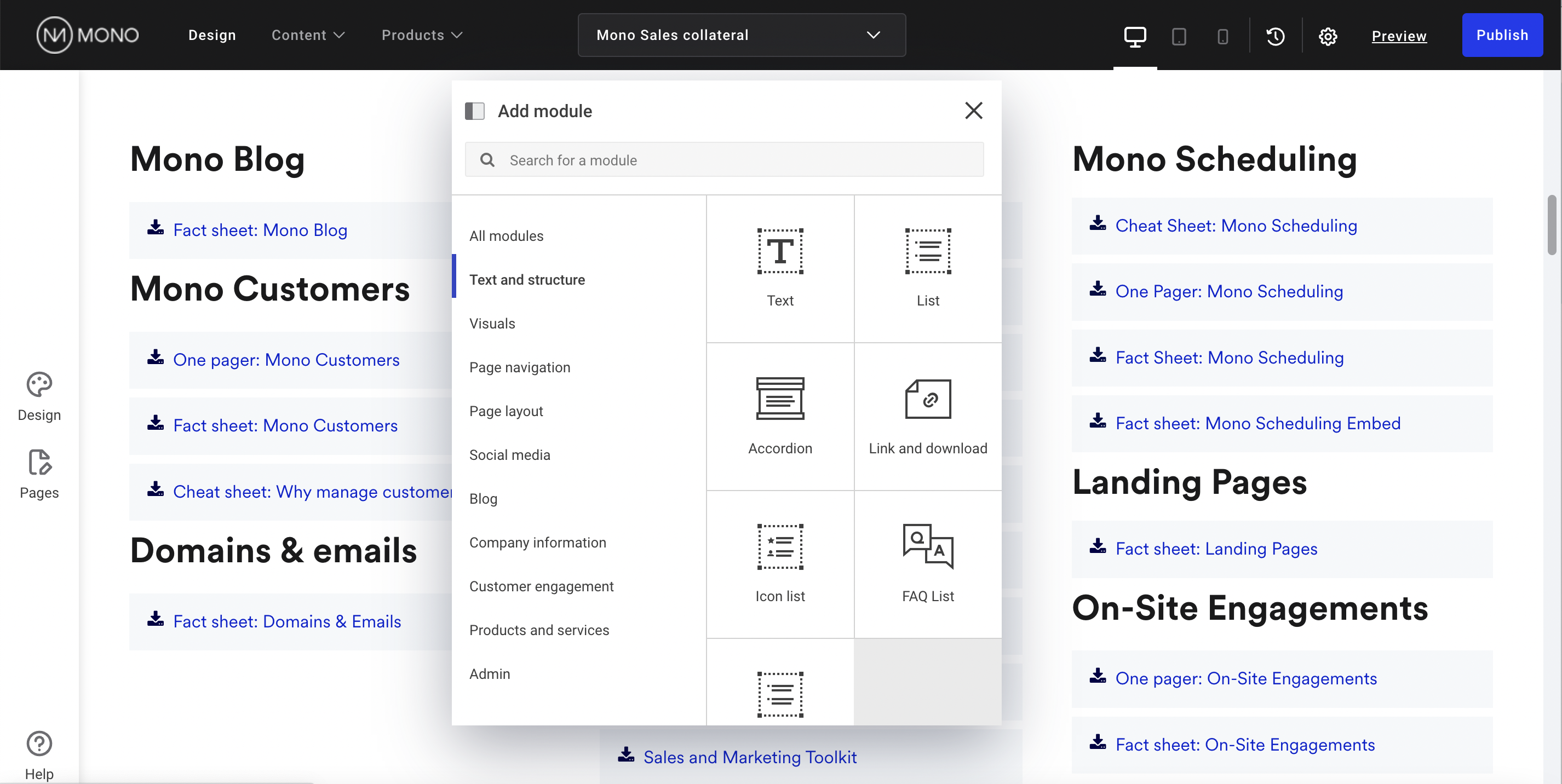Open the Design top navigation item
Image resolution: width=1562 pixels, height=784 pixels.
(213, 35)
